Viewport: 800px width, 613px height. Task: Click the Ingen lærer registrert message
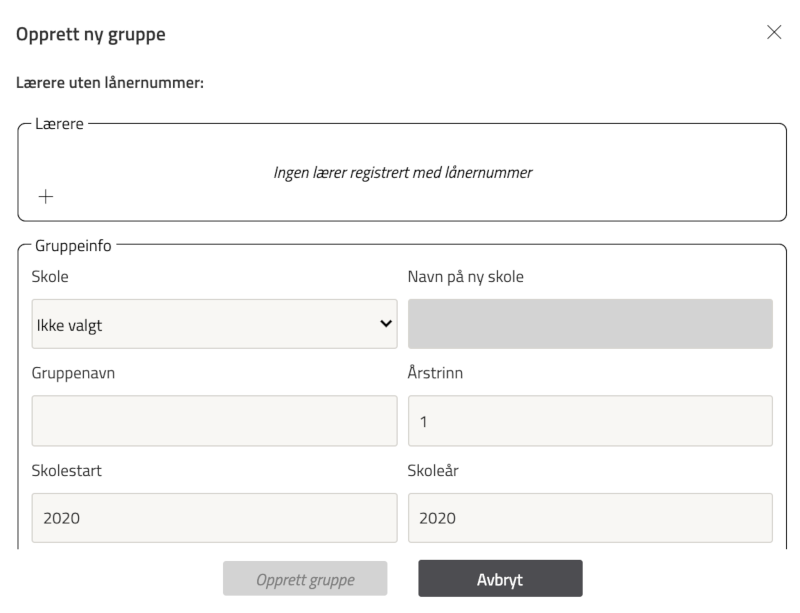tap(403, 173)
